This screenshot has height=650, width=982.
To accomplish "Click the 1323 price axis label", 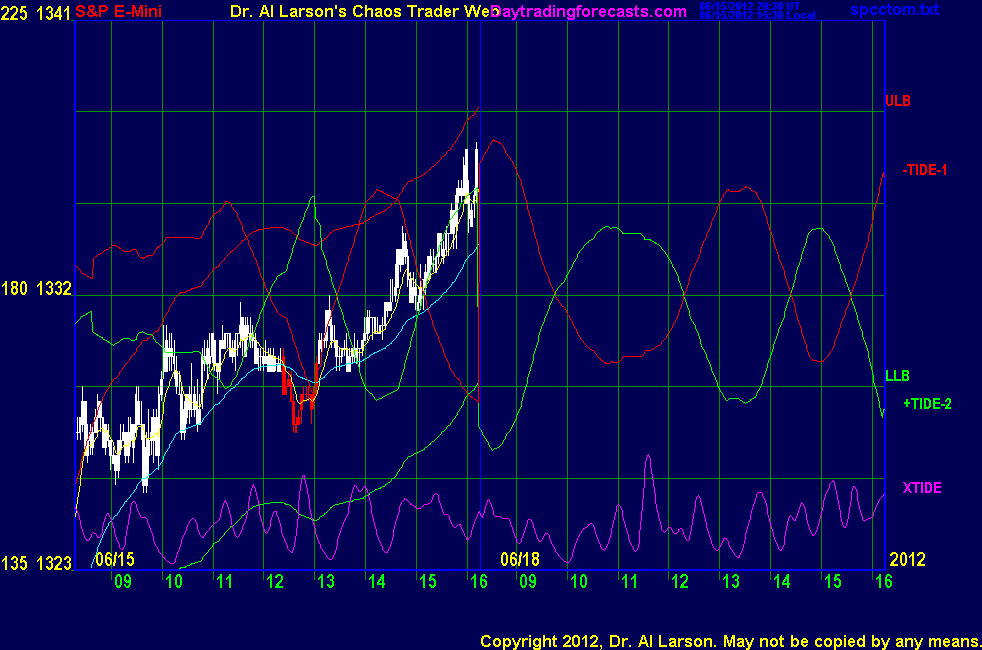I will pos(53,564).
